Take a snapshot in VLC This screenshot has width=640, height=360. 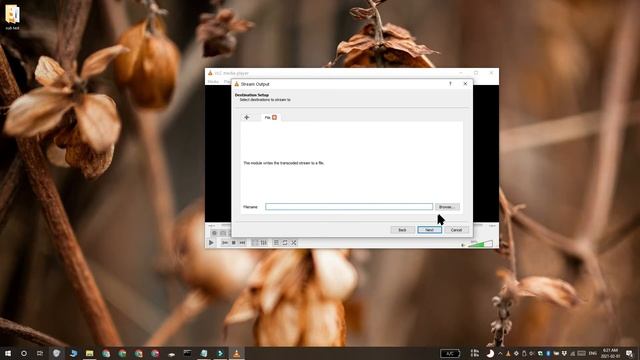pos(223,233)
